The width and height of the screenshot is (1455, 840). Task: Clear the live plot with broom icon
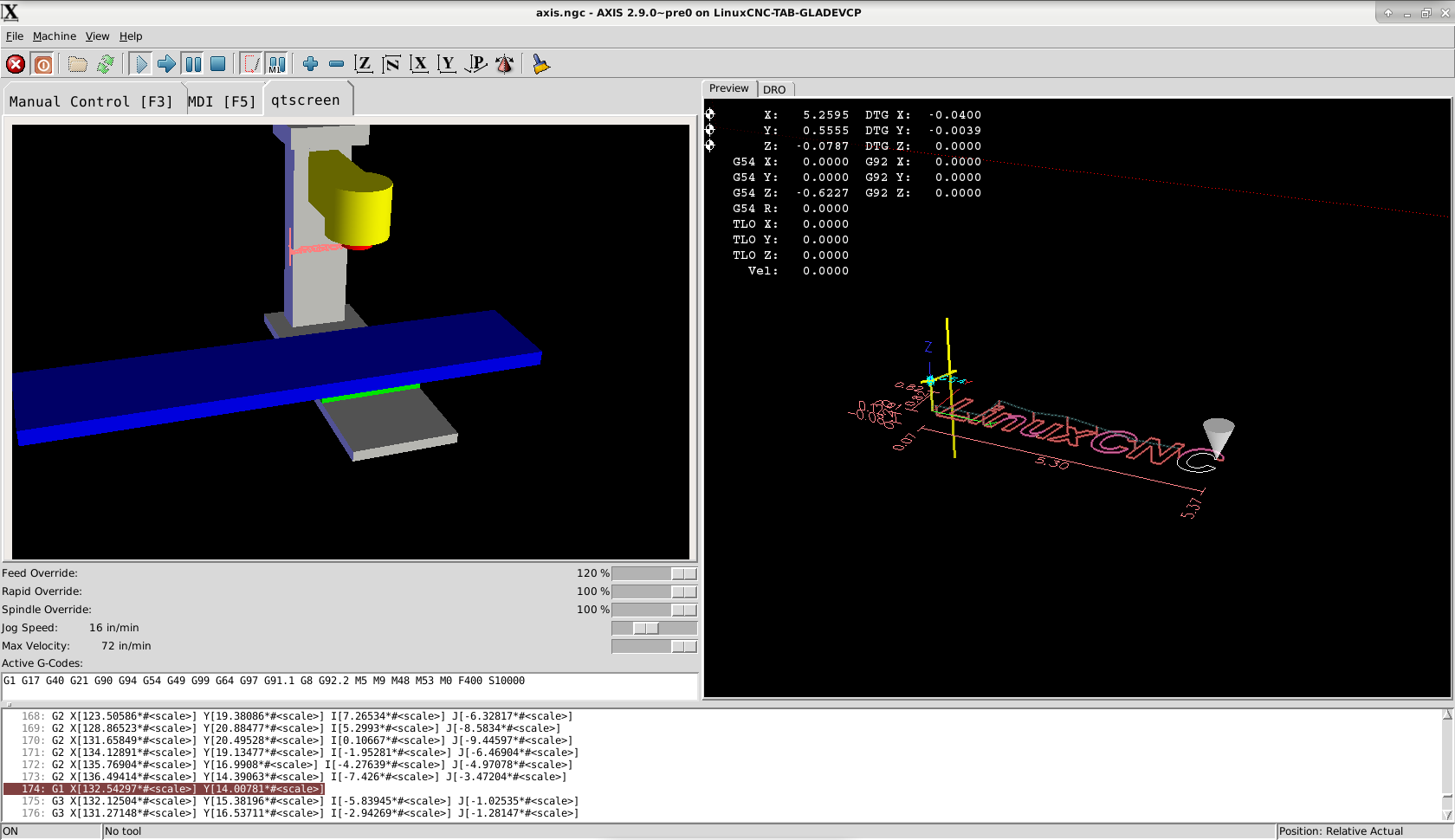541,64
